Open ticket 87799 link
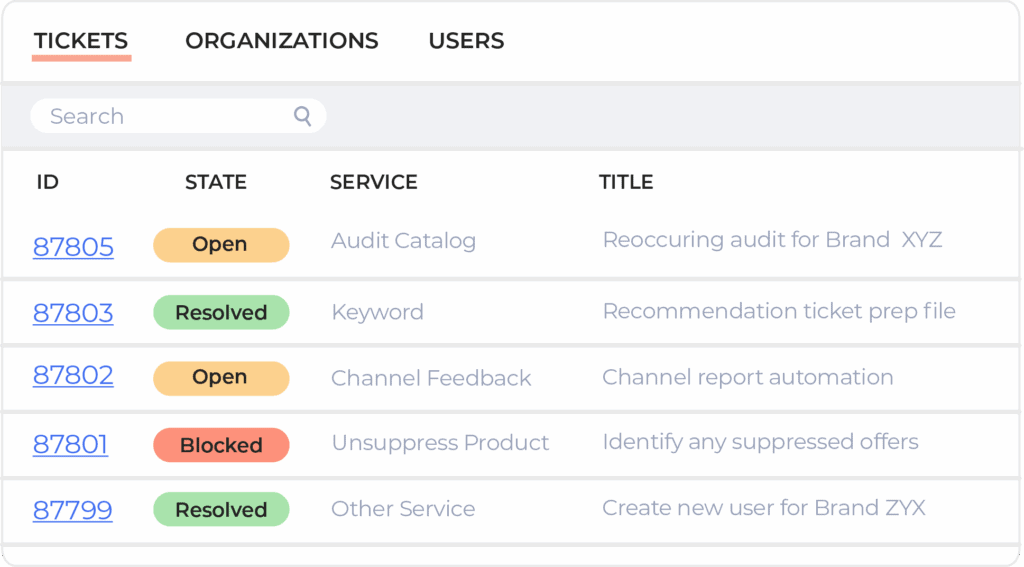The image size is (1024, 567). click(x=72, y=510)
